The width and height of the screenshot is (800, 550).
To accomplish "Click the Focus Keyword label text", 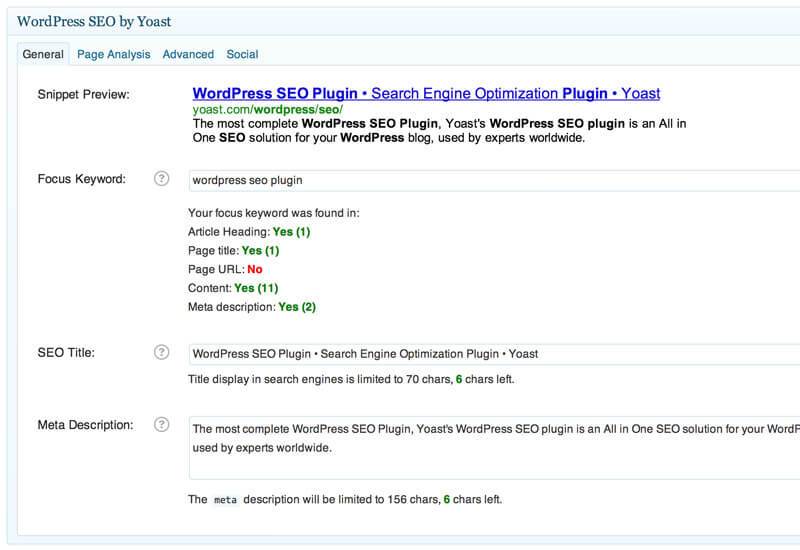I will point(81,179).
